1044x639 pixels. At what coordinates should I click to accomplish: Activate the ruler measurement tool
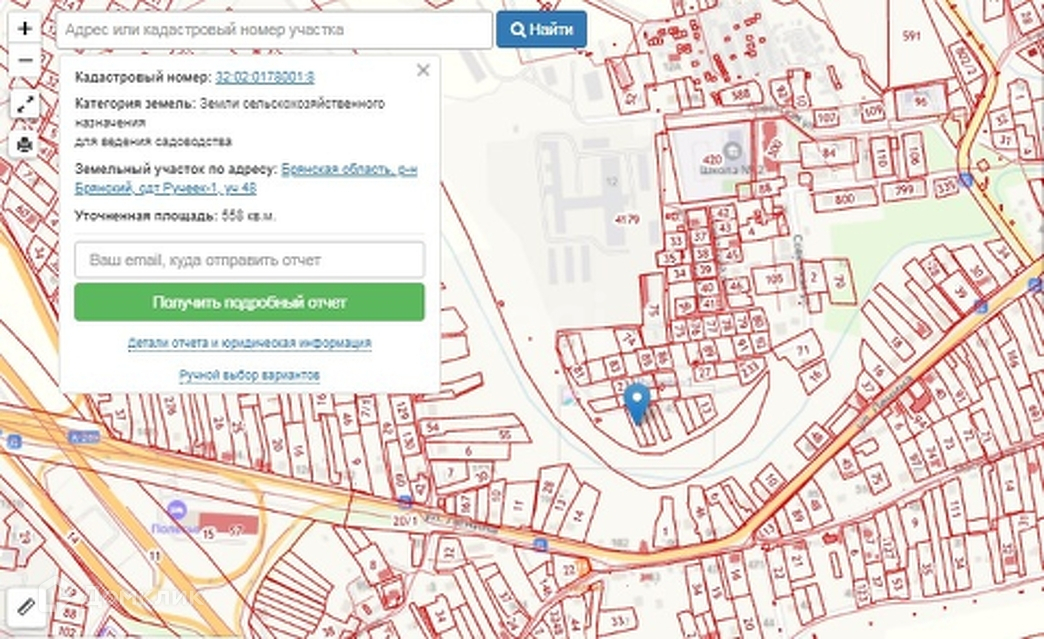[25, 606]
